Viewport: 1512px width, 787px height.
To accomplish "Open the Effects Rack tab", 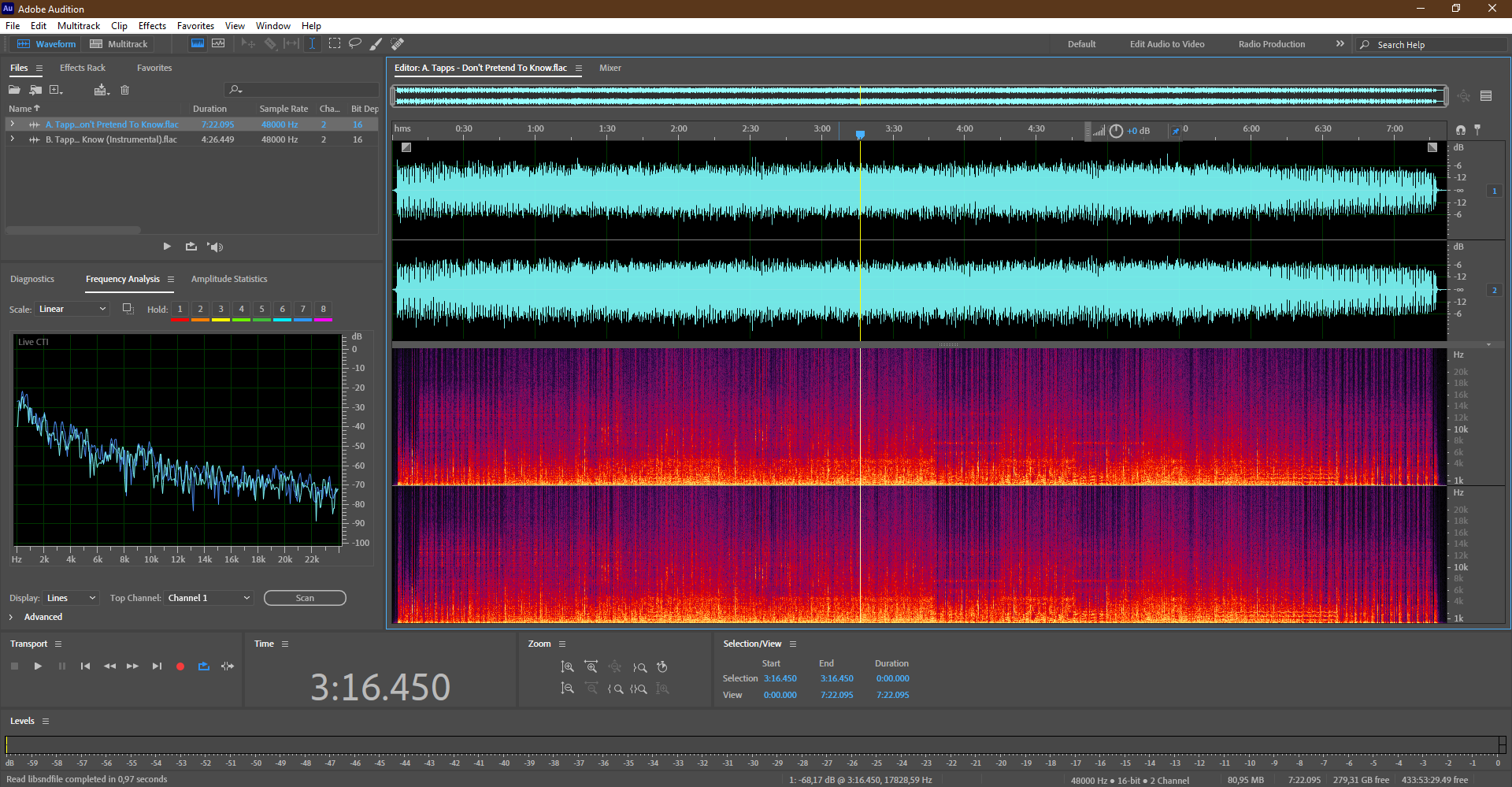I will tap(83, 68).
